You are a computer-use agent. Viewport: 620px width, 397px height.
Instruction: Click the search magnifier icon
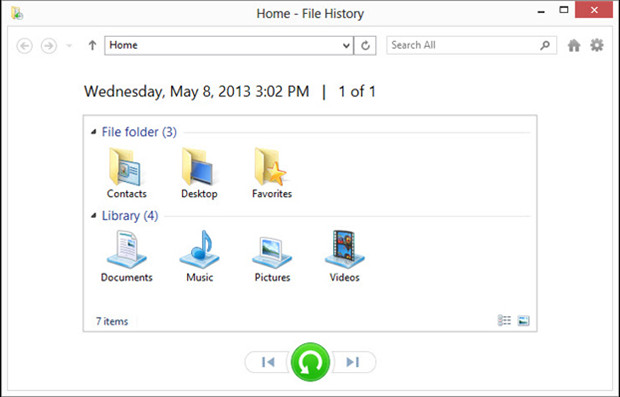tap(545, 45)
